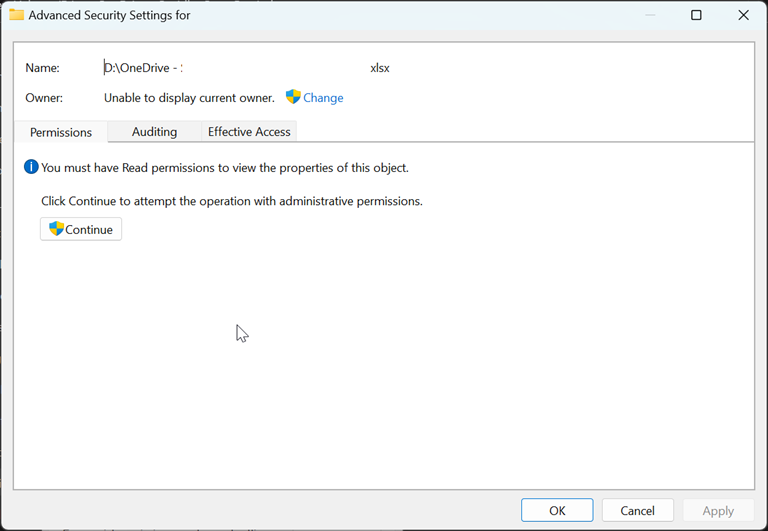Click the Read permissions required message
The width and height of the screenshot is (768, 531).
click(x=224, y=168)
